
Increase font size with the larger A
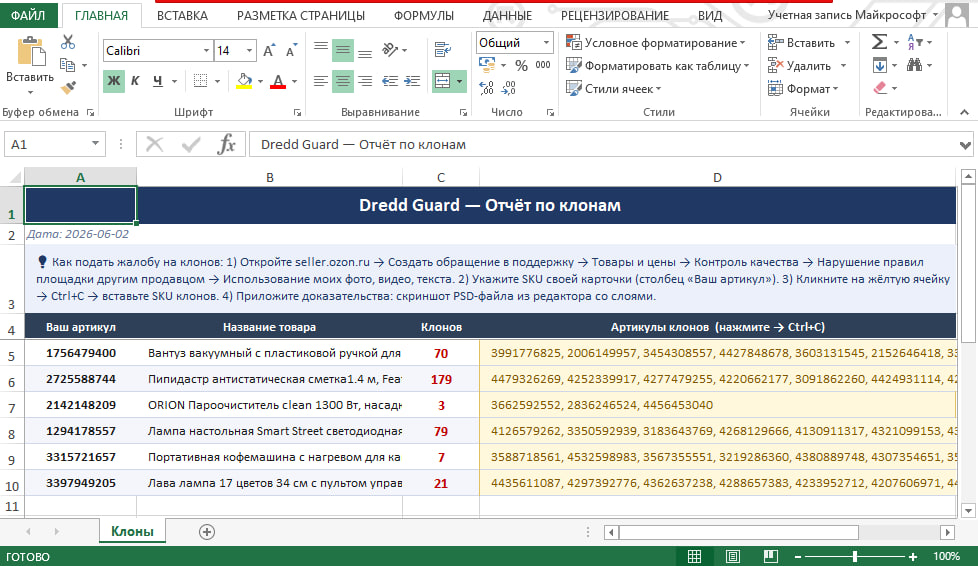click(269, 51)
